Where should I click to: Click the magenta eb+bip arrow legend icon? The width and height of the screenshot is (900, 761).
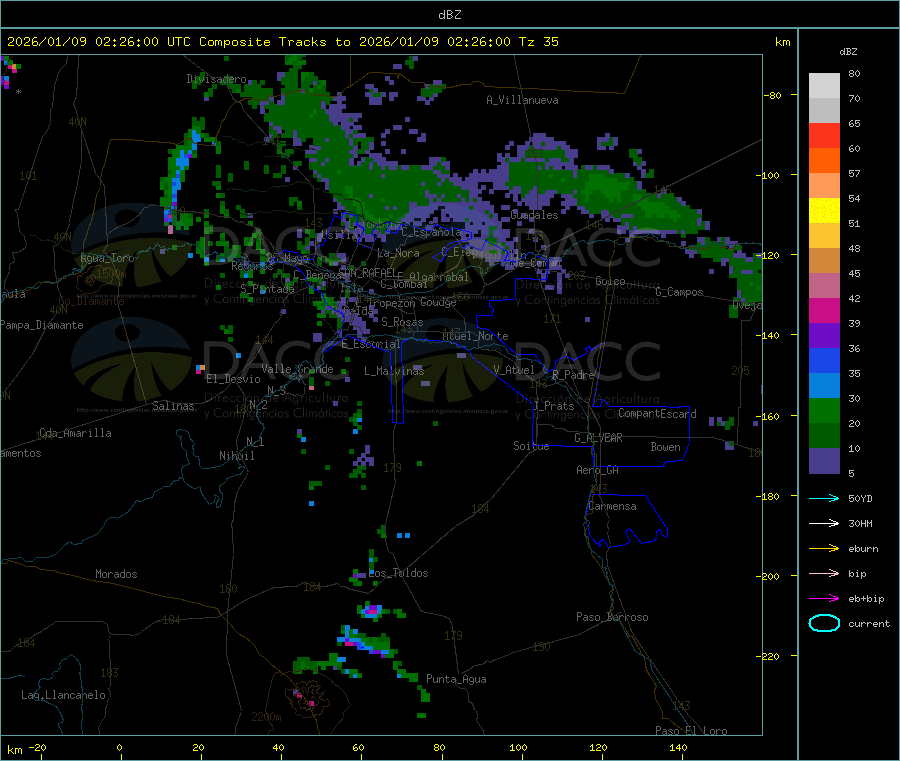(824, 599)
